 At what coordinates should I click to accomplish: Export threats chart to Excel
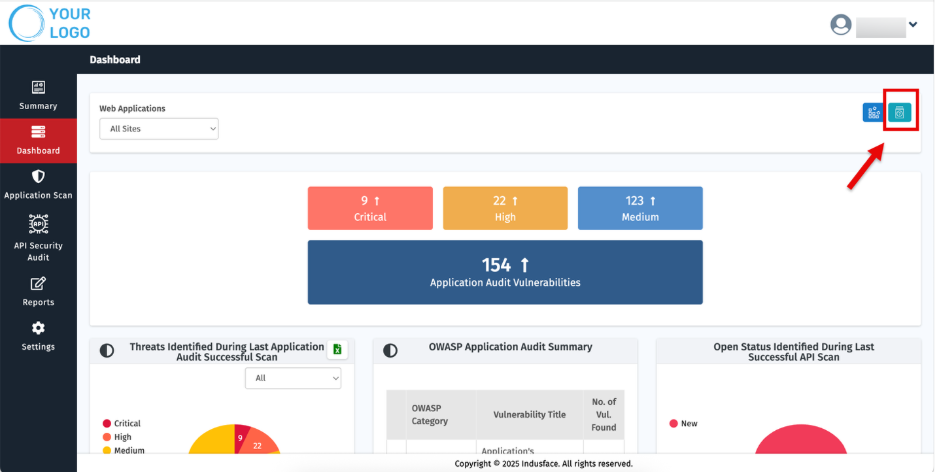[x=337, y=350]
